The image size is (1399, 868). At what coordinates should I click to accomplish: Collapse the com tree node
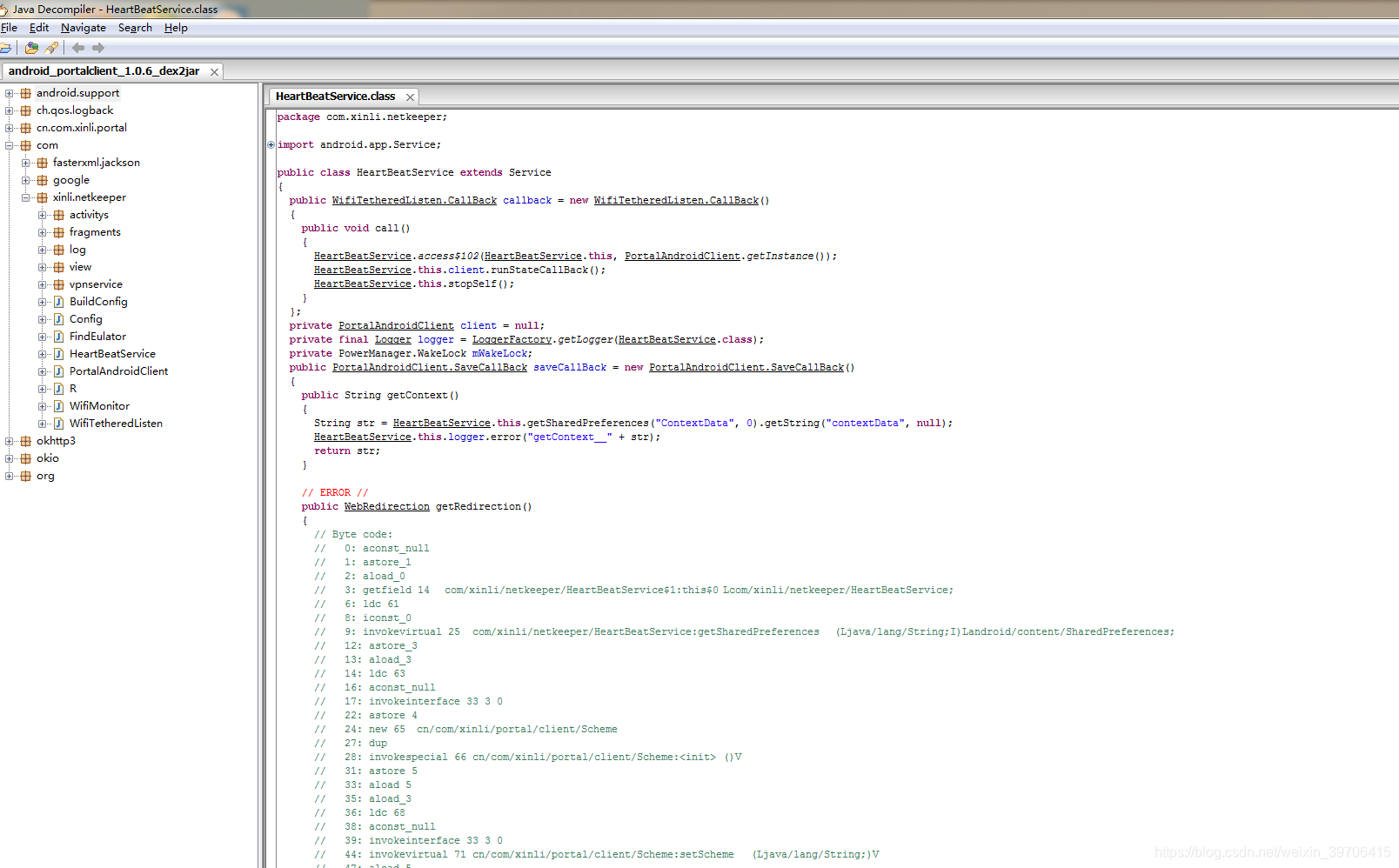[10, 145]
